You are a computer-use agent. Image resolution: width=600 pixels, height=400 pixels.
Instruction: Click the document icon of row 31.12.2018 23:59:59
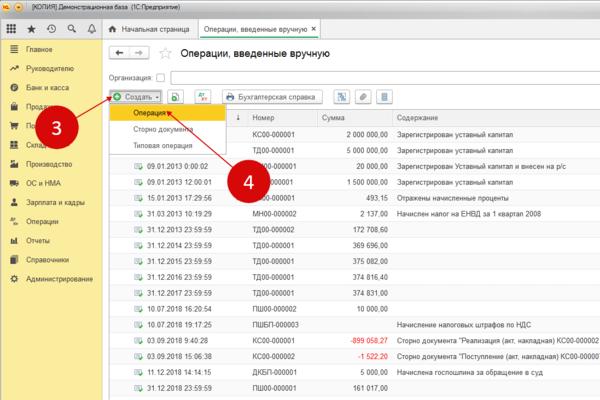pyautogui.click(x=138, y=388)
